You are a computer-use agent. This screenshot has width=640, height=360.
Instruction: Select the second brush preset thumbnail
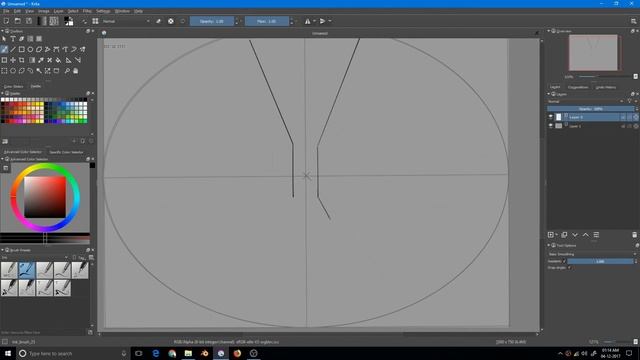(27, 270)
